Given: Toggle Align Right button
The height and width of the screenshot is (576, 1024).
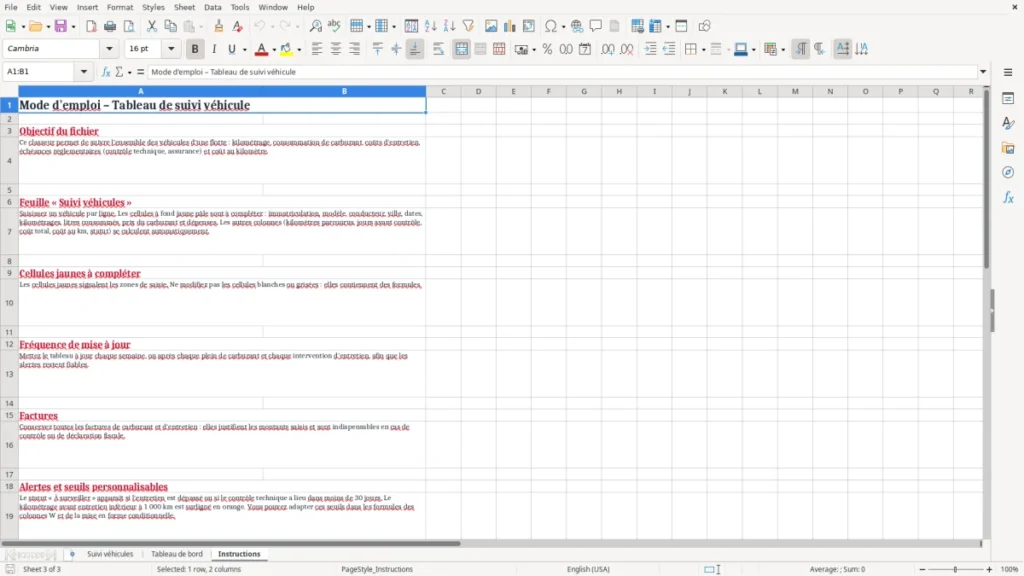Looking at the screenshot, I should click(x=355, y=49).
